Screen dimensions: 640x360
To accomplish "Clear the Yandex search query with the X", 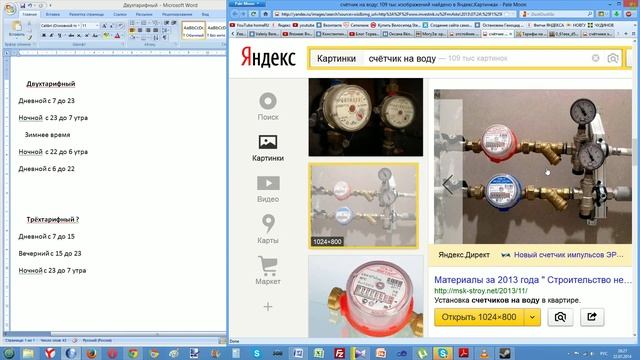I will tap(596, 58).
